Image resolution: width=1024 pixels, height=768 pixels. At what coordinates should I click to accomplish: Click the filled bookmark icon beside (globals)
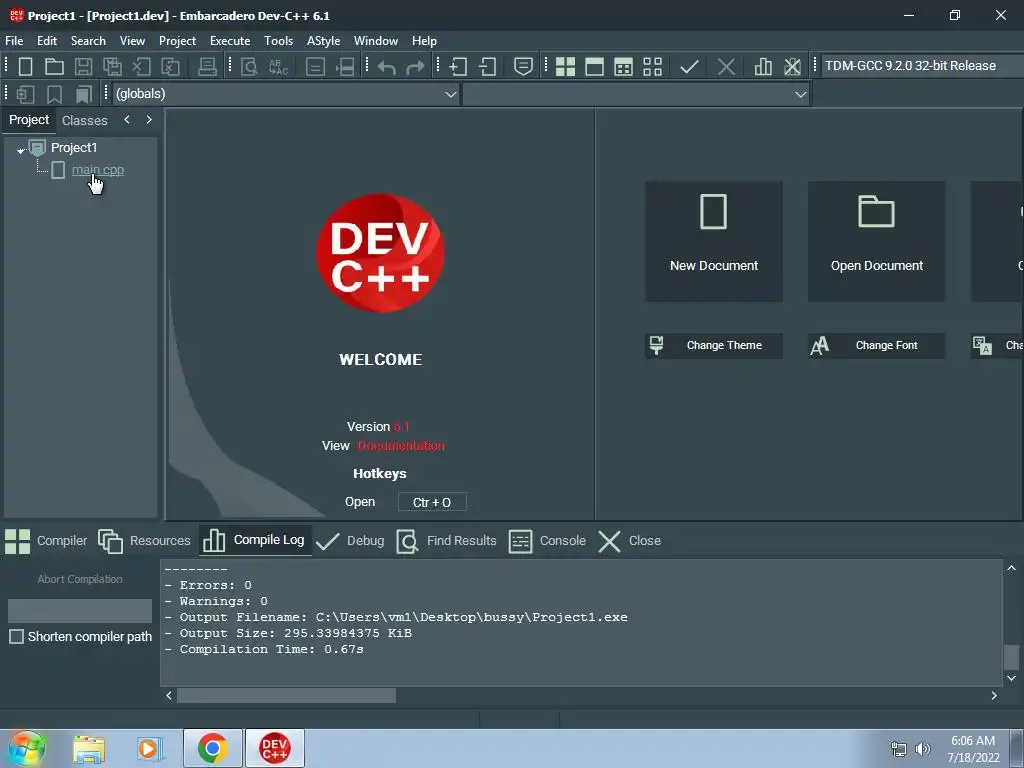click(83, 95)
